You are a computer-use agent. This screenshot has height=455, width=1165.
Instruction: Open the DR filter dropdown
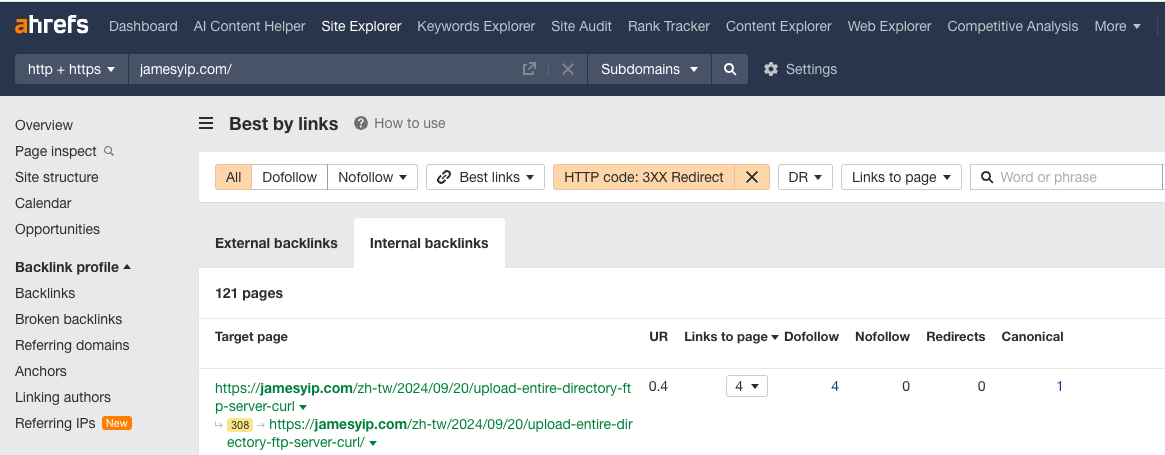[x=805, y=177]
